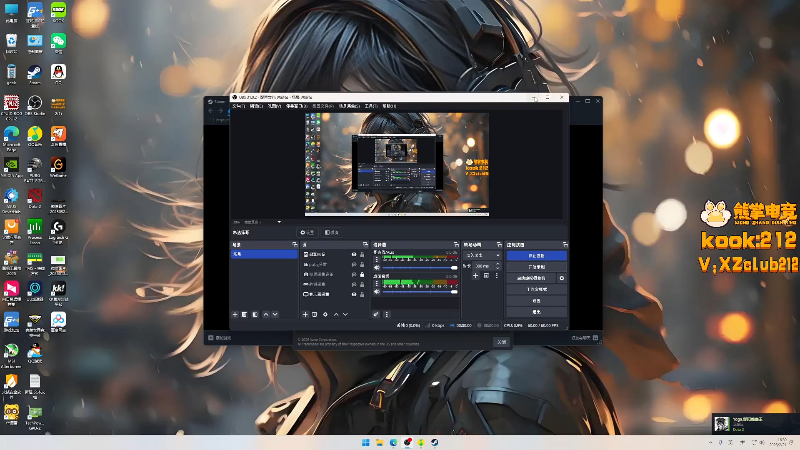Click the Start Virtual Camera button
Screen dimensions: 800x450
531,278
